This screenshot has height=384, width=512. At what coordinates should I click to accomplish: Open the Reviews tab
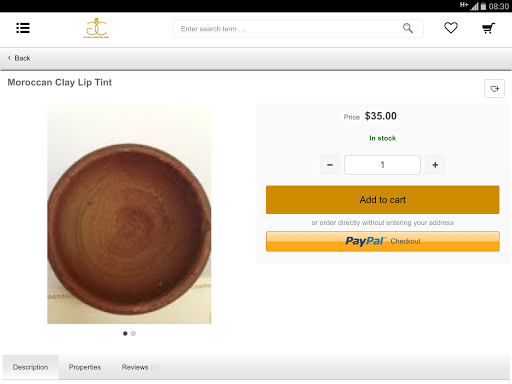click(140, 367)
